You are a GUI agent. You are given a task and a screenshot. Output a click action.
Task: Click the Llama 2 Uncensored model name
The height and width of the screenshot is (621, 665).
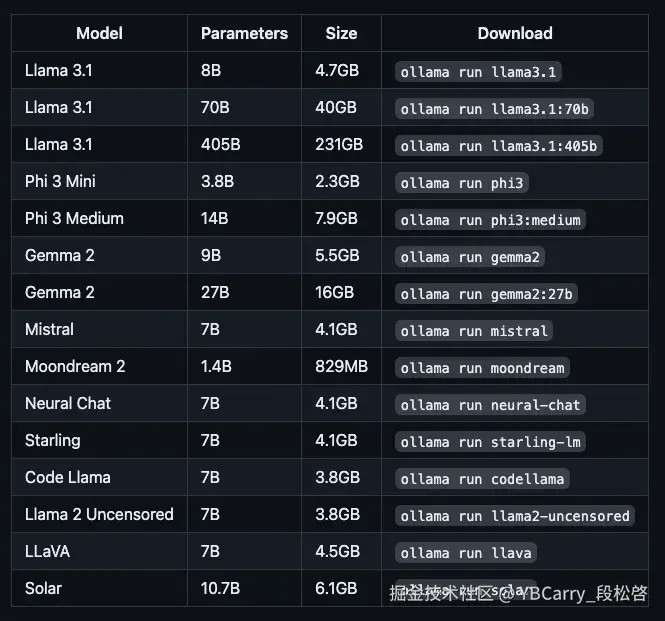(x=99, y=514)
